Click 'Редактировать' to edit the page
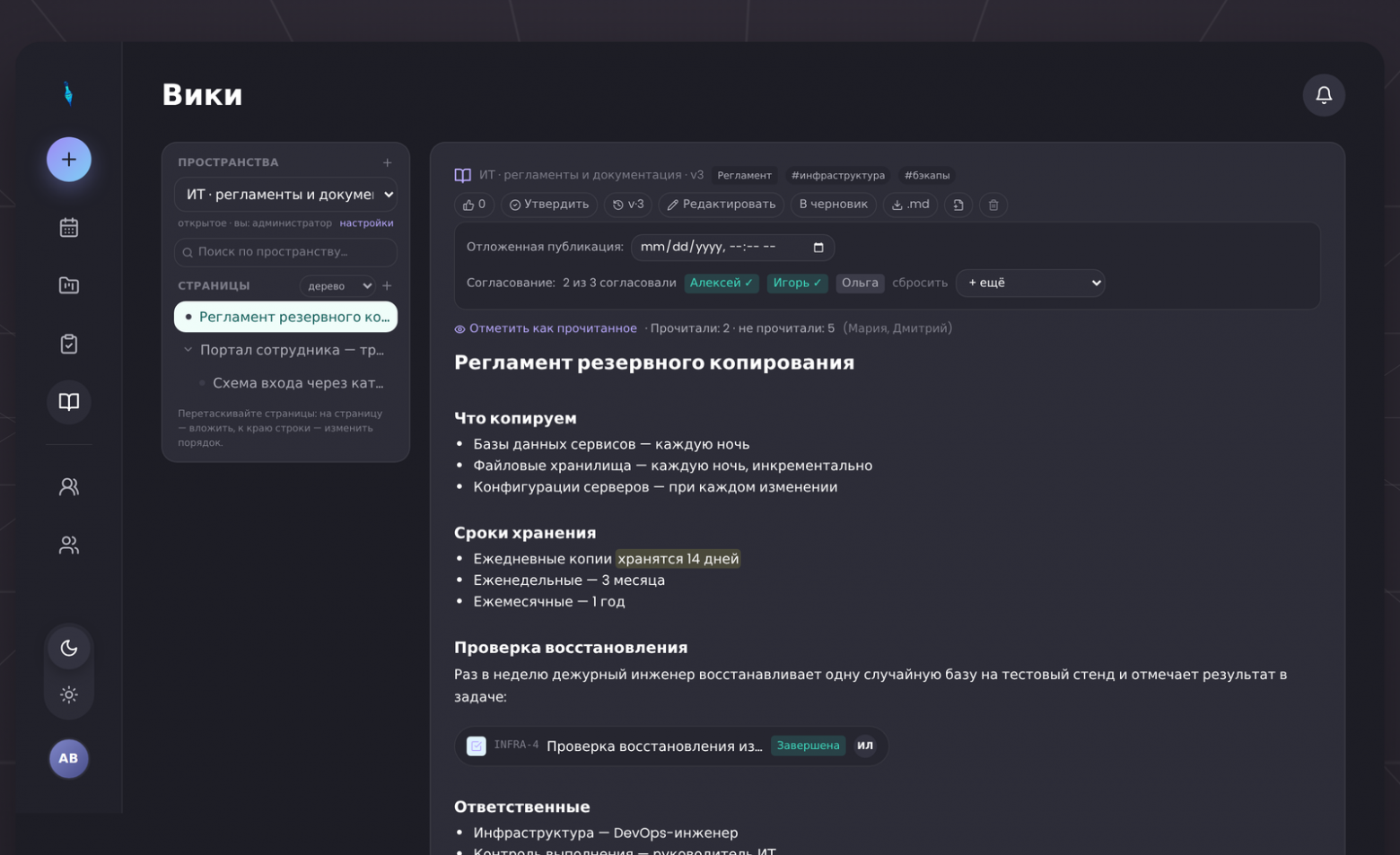Viewport: 1400px width, 855px height. click(722, 205)
